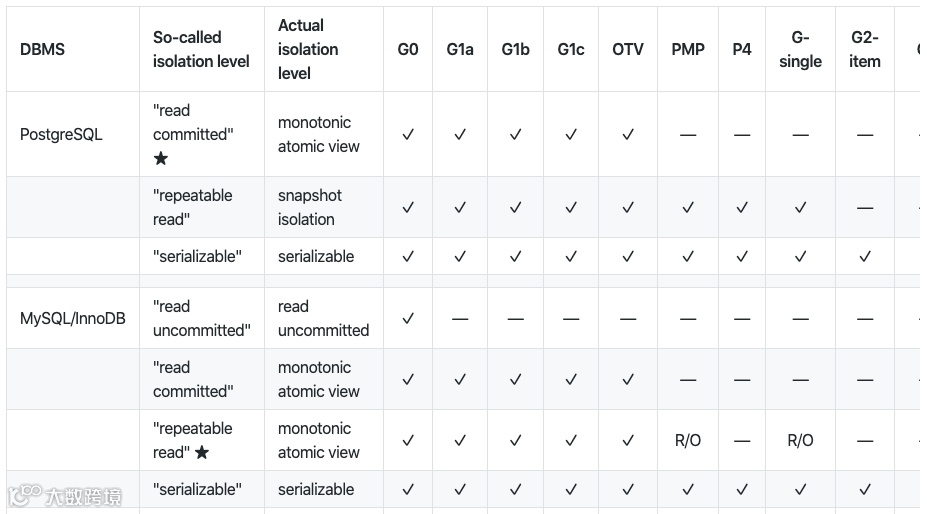Click the R/O value in the PMP column
The height and width of the screenshot is (514, 927).
tap(688, 440)
